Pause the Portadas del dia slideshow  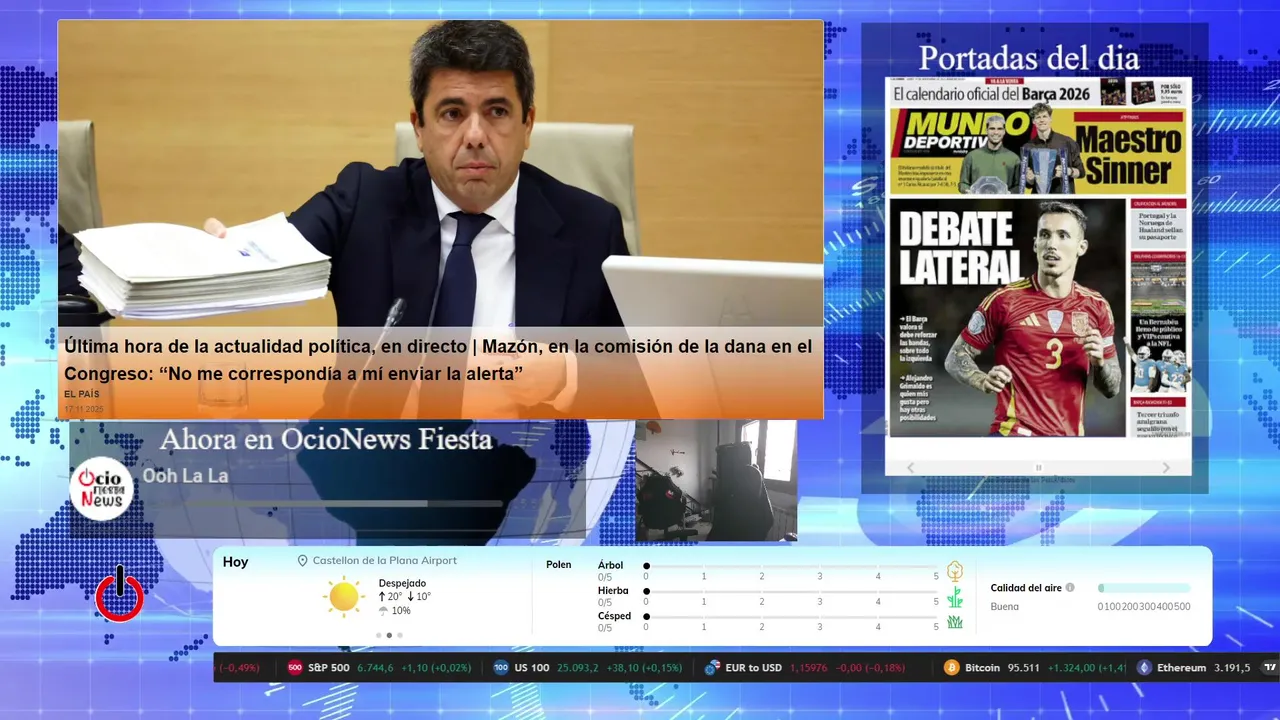1038,467
